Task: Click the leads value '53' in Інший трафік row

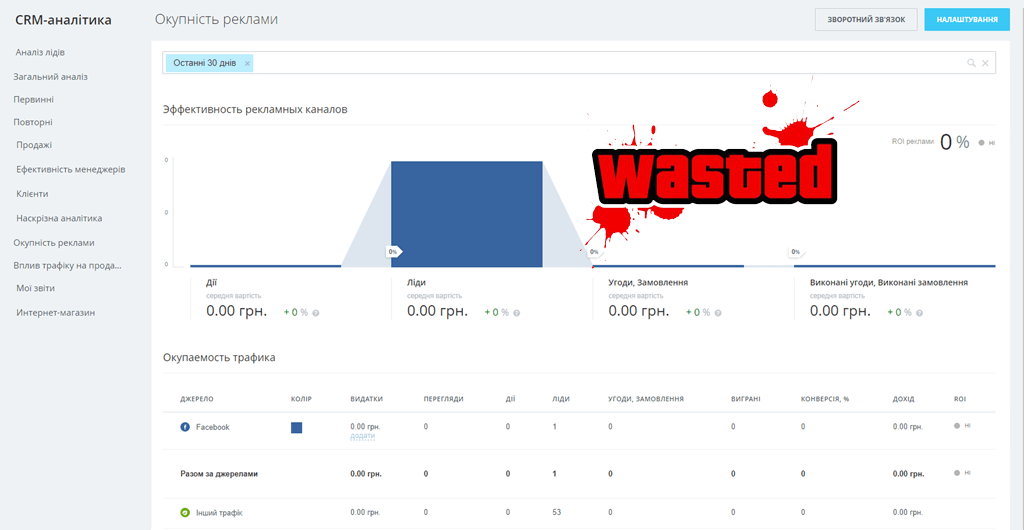Action: tap(557, 513)
